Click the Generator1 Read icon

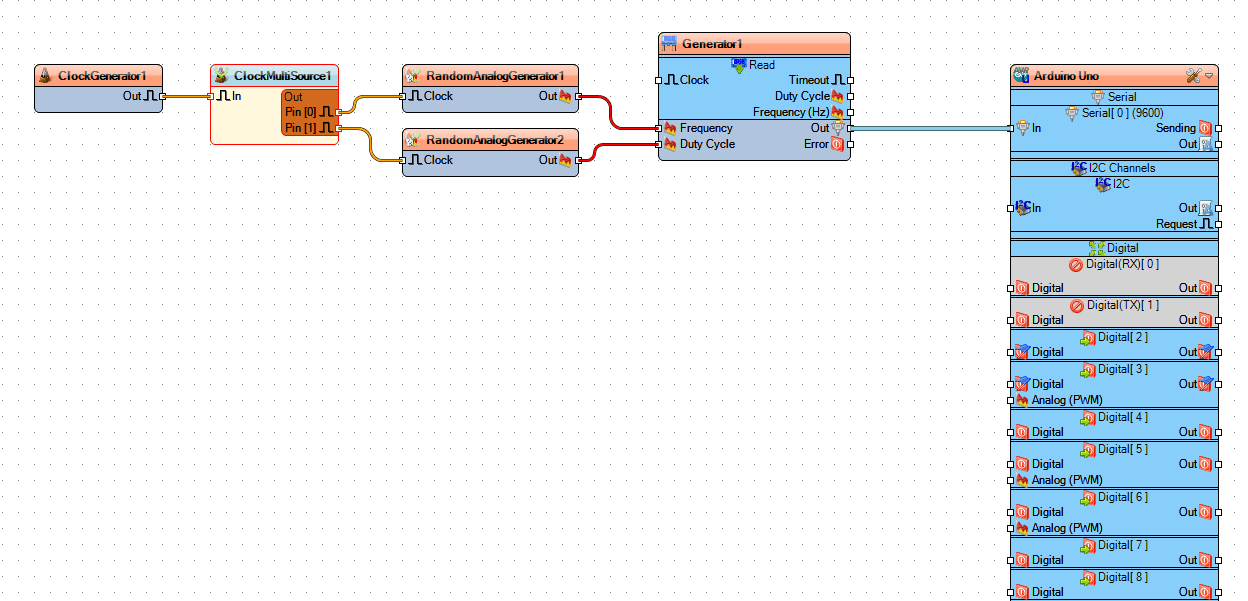click(739, 65)
